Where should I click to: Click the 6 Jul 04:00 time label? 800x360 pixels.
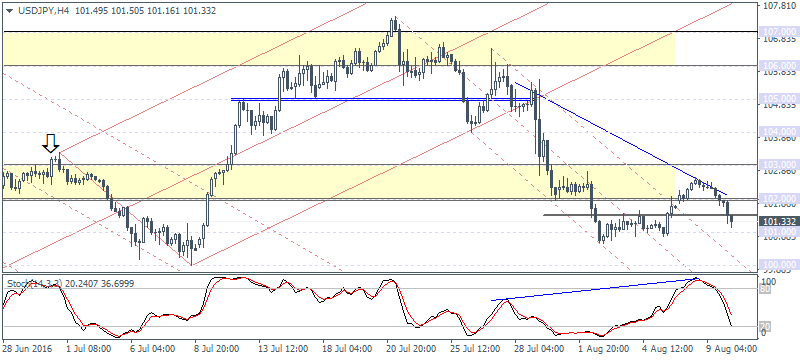153,350
